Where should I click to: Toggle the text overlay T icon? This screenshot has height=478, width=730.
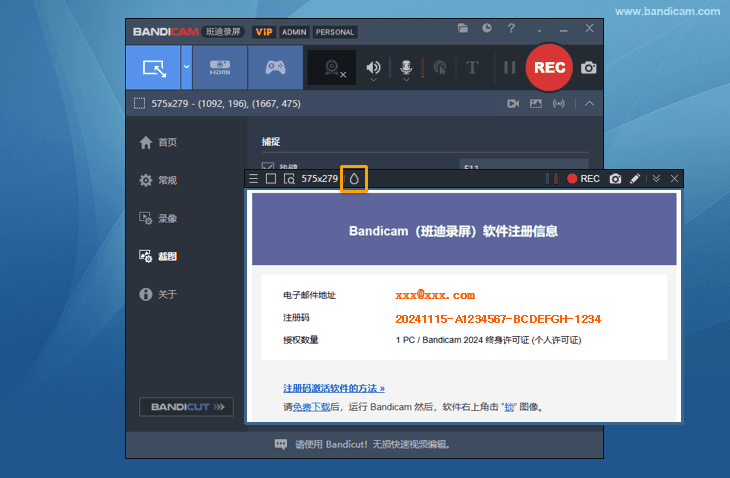[472, 68]
